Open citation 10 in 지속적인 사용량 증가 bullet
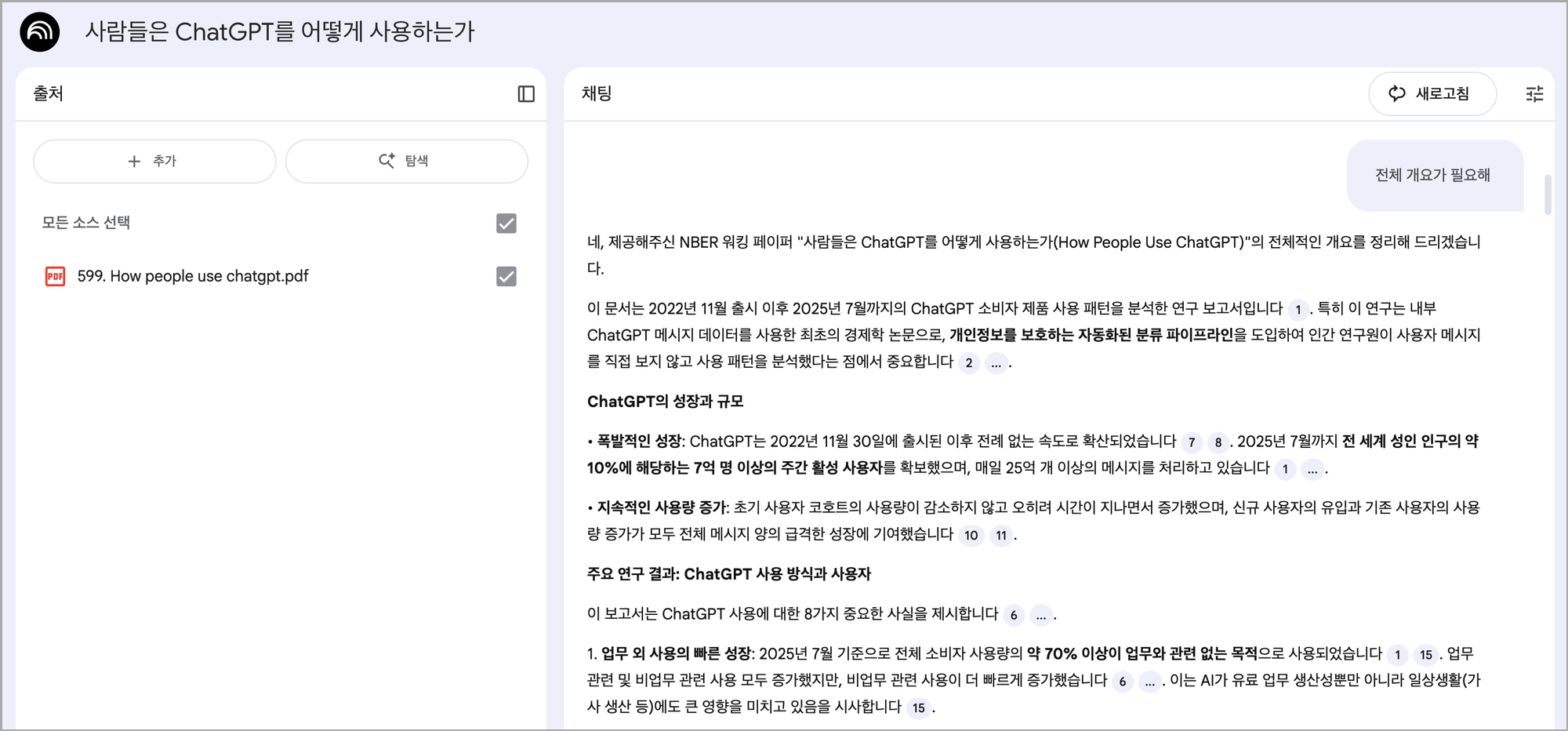 tap(971, 536)
